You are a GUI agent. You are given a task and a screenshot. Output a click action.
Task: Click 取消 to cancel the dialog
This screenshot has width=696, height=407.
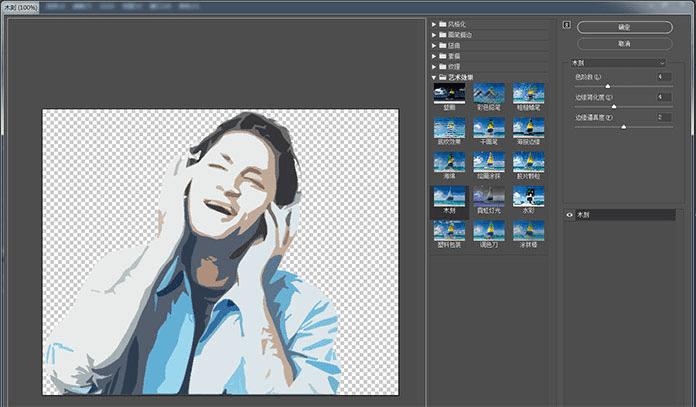point(624,44)
